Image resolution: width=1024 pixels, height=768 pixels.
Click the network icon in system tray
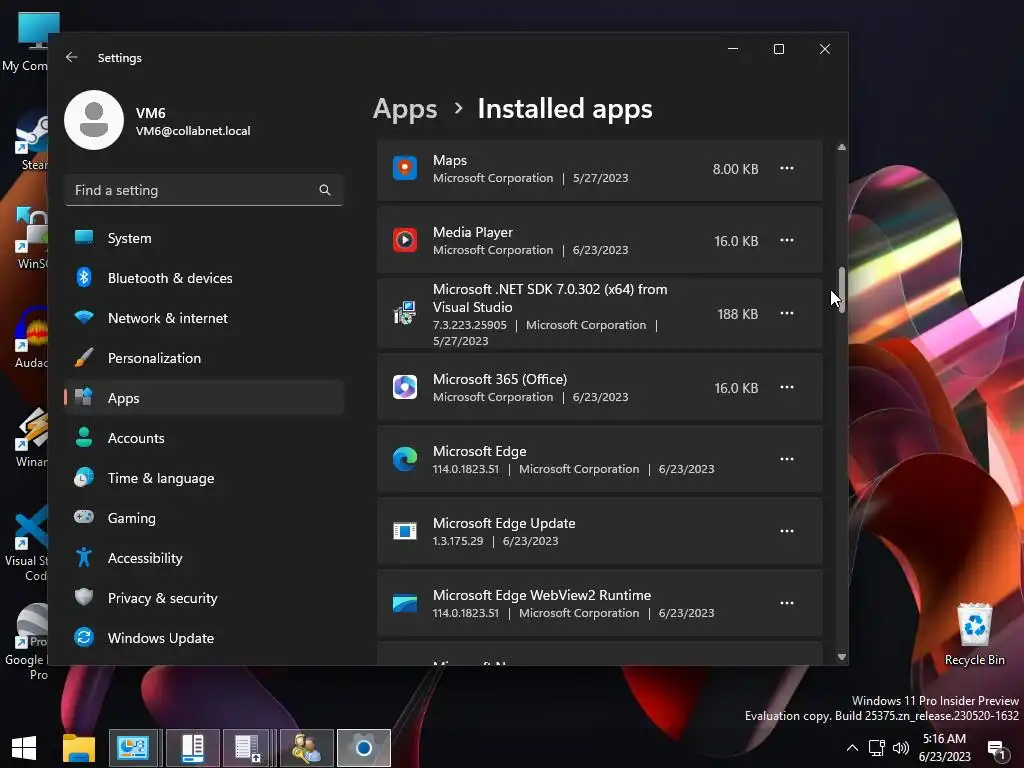(x=876, y=748)
